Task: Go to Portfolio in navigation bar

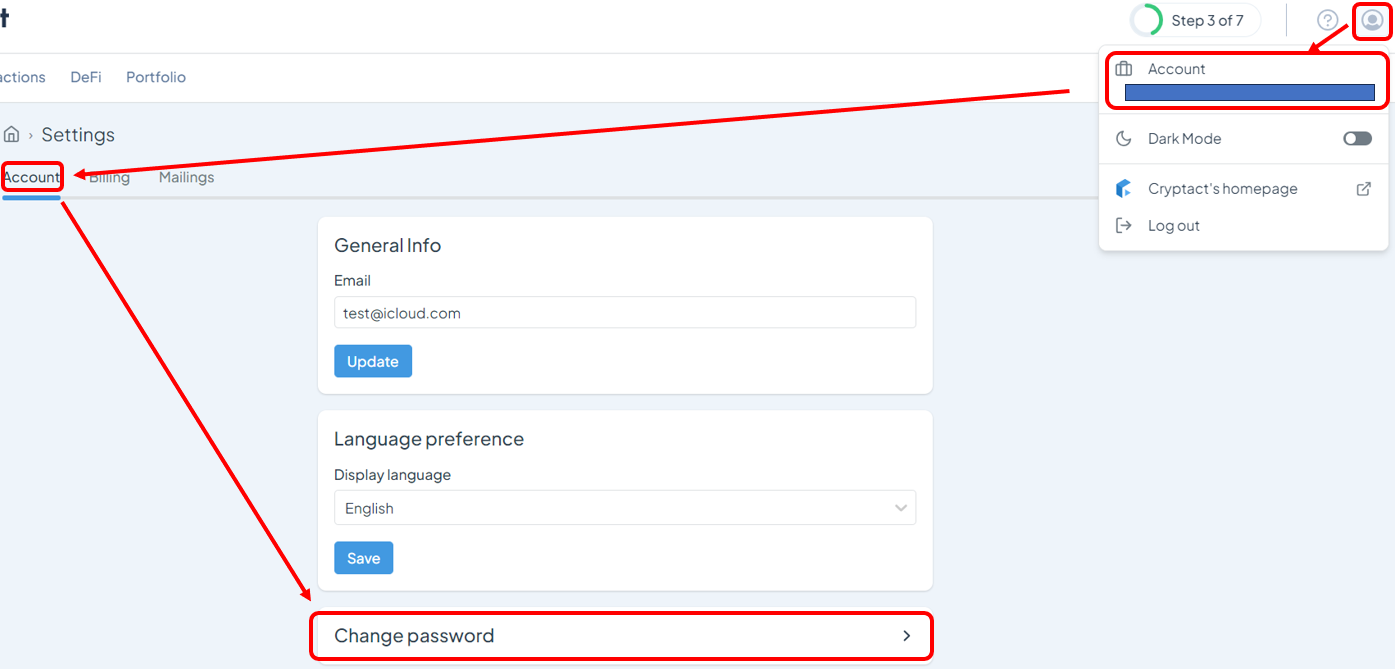Action: (x=156, y=77)
